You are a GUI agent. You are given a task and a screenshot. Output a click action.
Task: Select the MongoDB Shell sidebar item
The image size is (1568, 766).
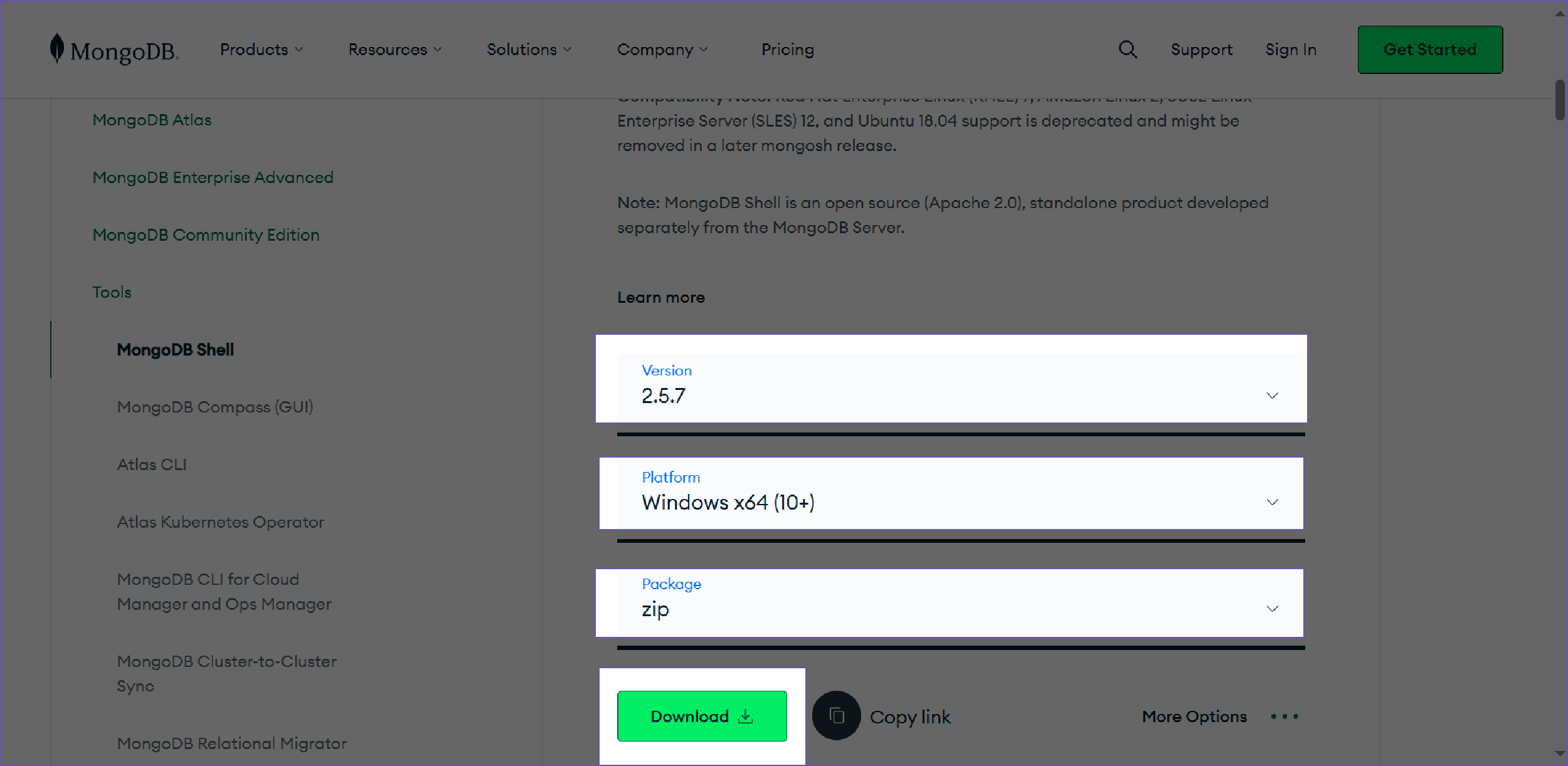pyautogui.click(x=175, y=350)
